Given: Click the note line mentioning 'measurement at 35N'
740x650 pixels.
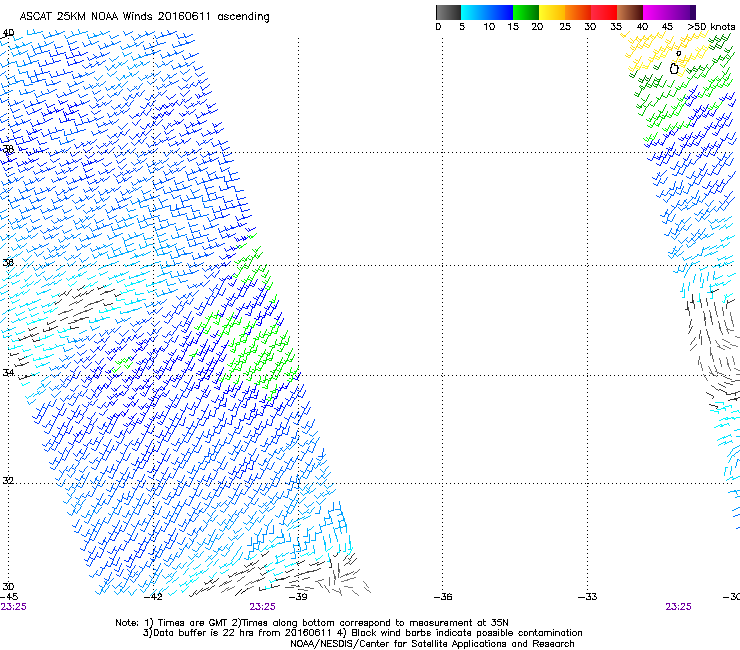Looking at the screenshot, I should pyautogui.click(x=312, y=623).
